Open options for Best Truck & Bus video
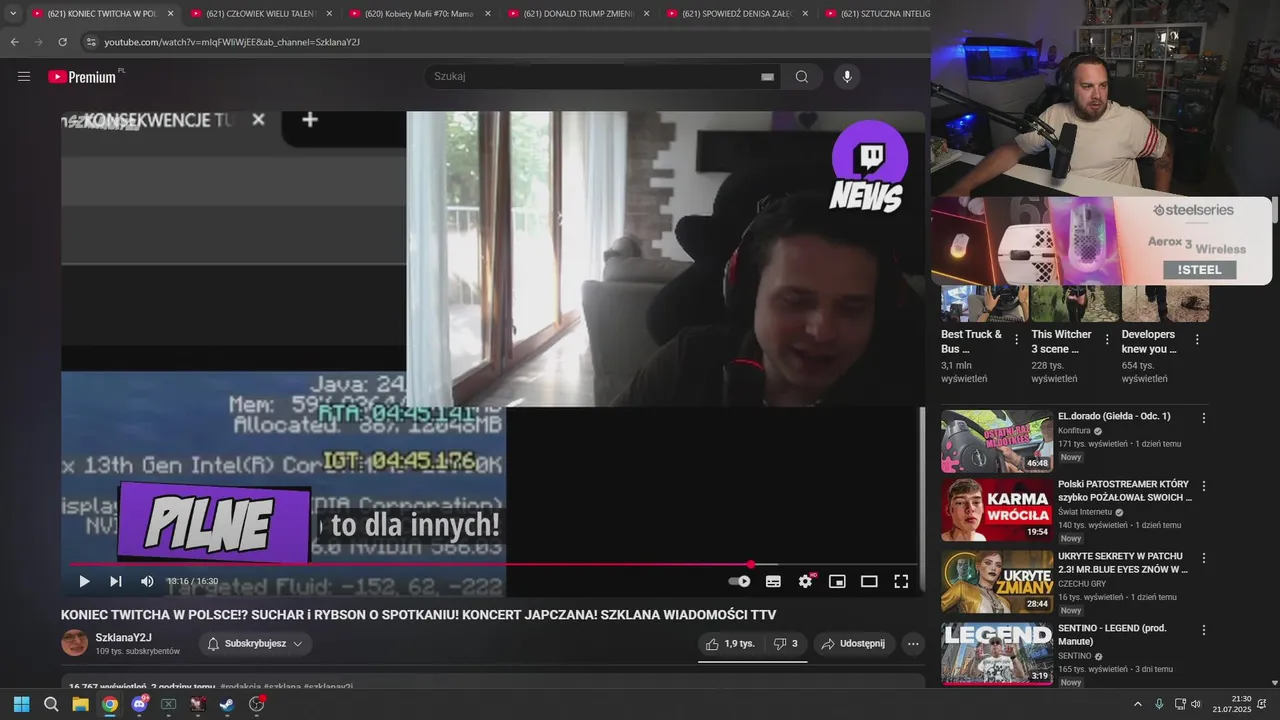The height and width of the screenshot is (720, 1280). [1017, 340]
